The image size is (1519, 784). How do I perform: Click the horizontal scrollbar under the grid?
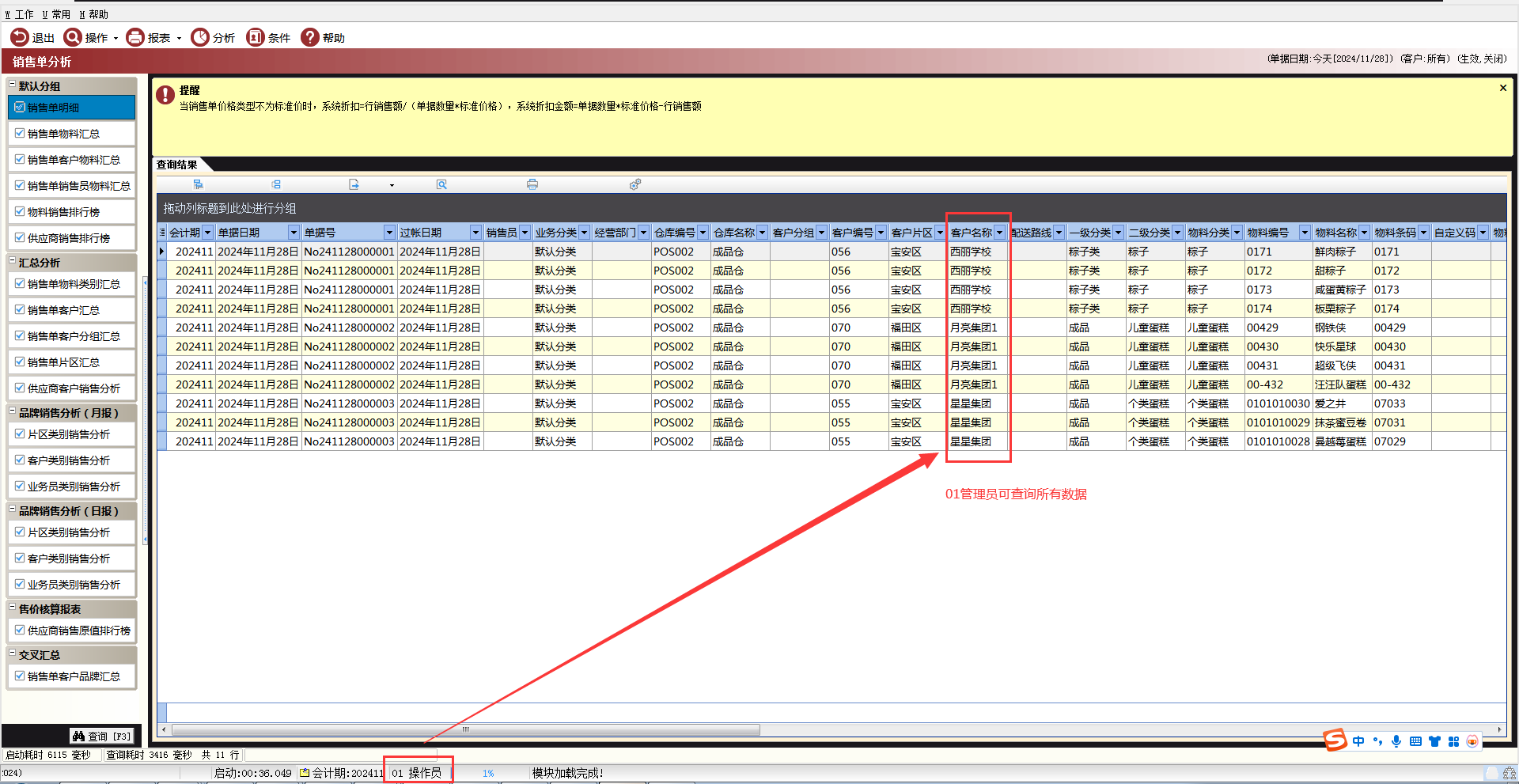click(x=465, y=729)
